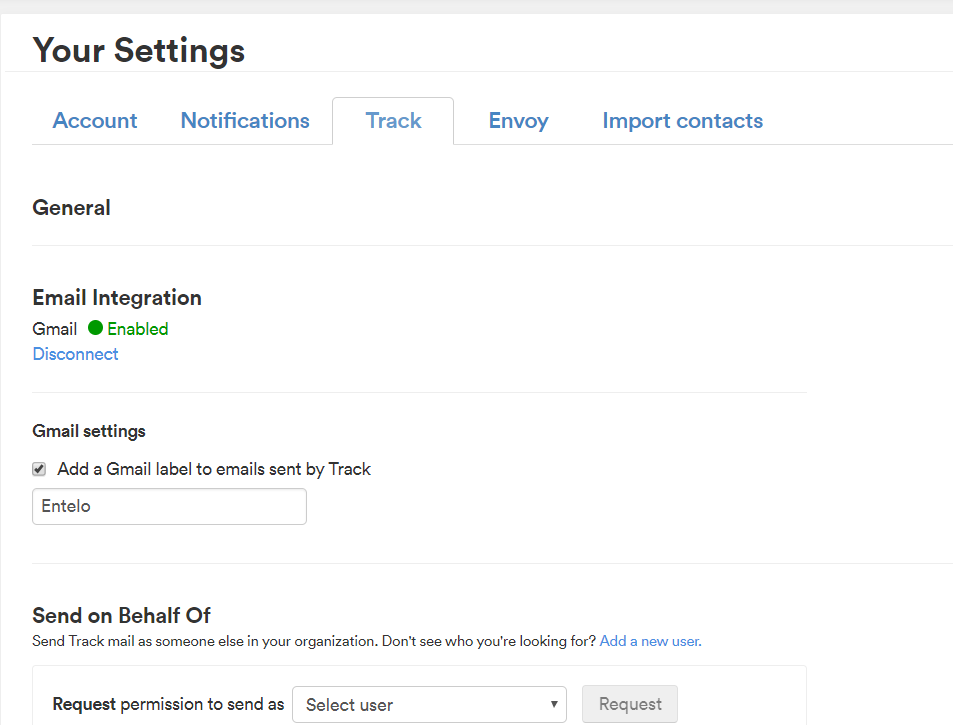Go to Import contacts tab
Viewport: 953px width, 725px height.
coord(683,120)
